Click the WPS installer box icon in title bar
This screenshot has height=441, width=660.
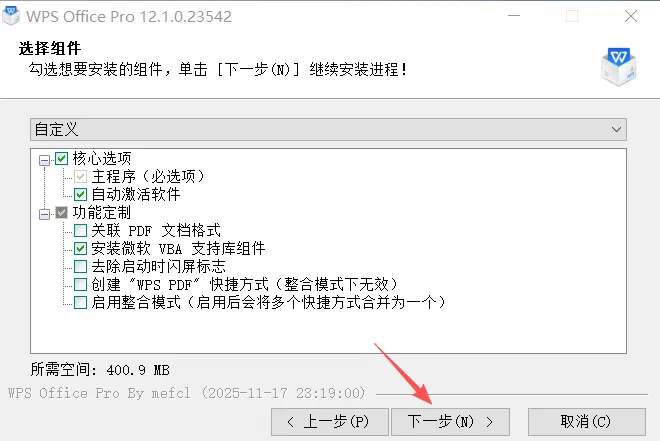(x=11, y=16)
